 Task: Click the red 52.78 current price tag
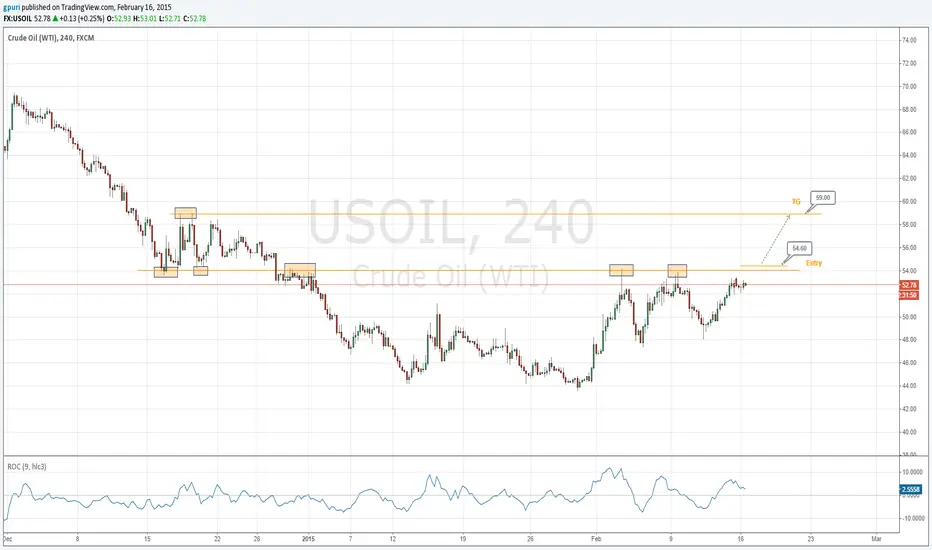point(909,285)
